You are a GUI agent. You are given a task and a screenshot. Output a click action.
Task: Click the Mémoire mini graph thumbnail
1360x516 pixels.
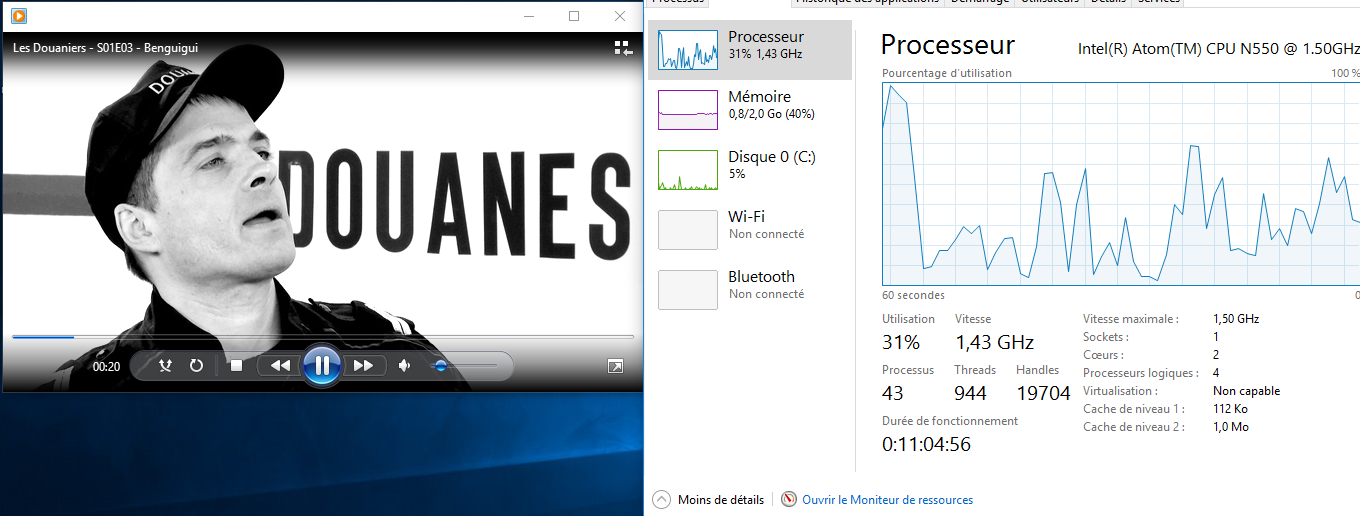tap(688, 110)
